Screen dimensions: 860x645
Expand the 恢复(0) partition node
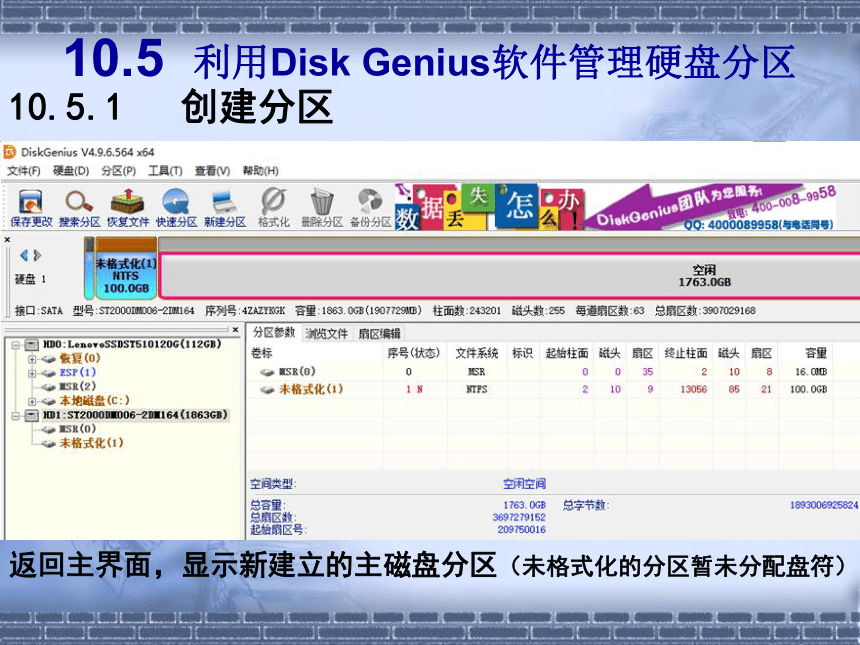[32, 359]
